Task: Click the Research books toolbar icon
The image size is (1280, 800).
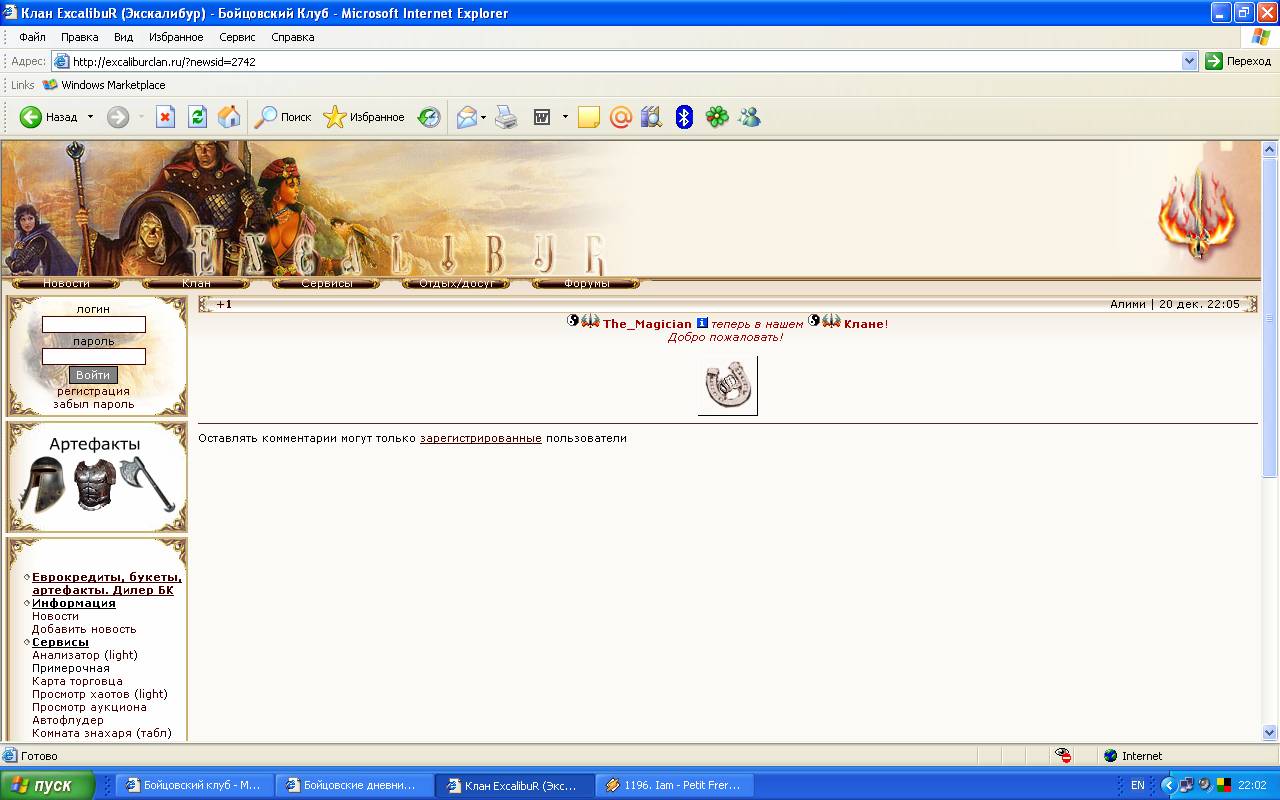Action: point(652,117)
